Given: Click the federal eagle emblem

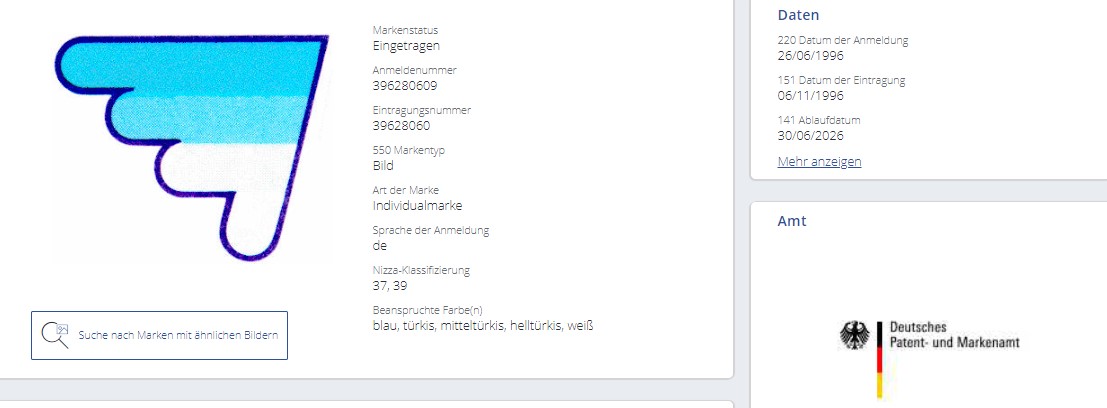Looking at the screenshot, I should (854, 336).
